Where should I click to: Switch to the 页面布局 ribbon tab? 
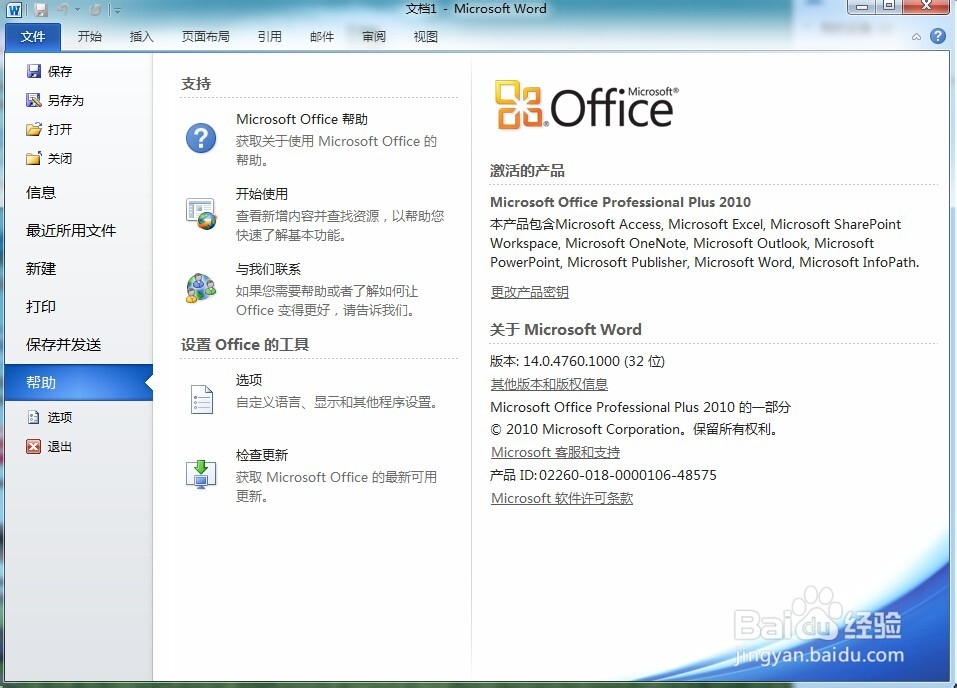206,37
